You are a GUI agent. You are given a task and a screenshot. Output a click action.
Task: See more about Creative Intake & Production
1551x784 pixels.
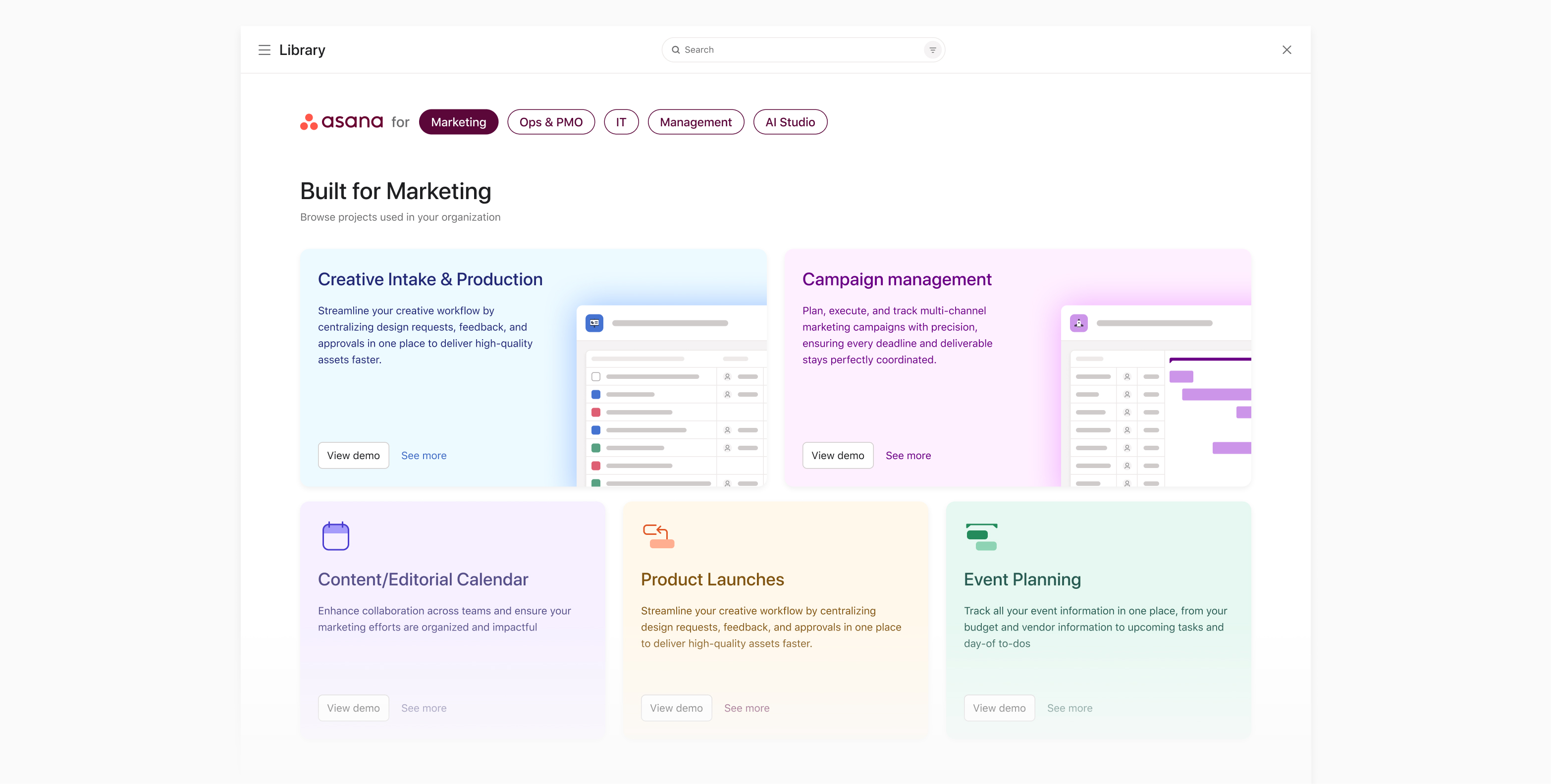click(423, 455)
